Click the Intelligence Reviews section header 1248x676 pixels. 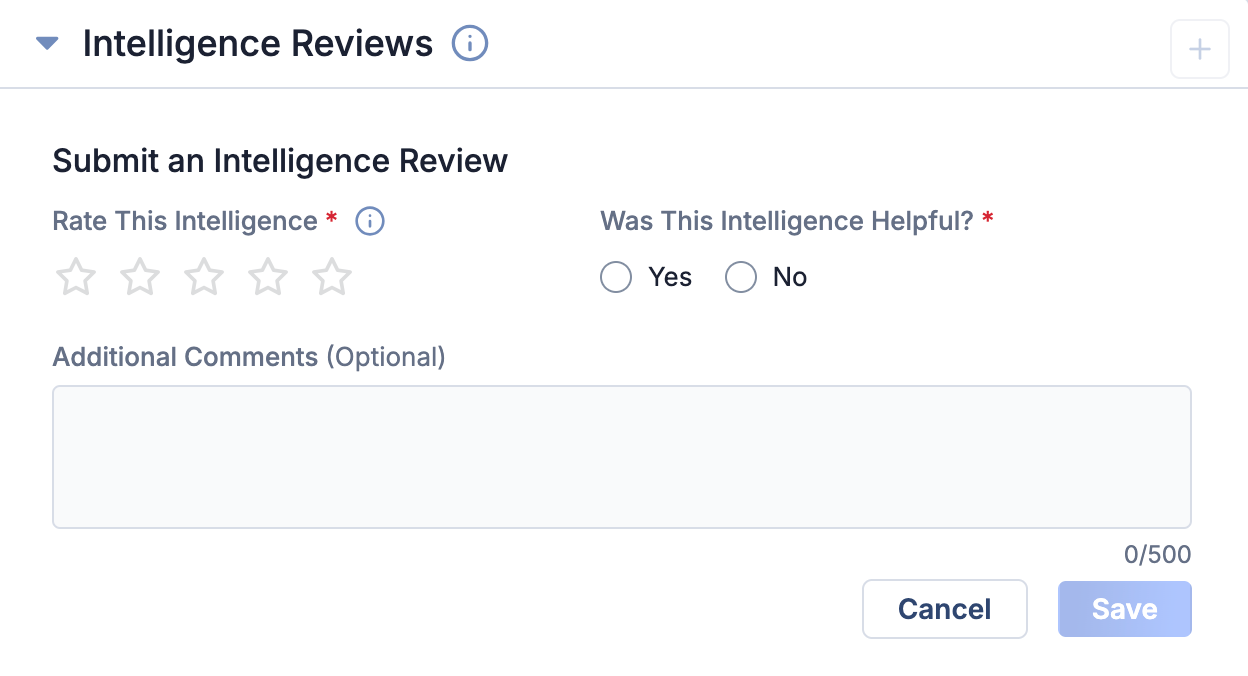click(x=258, y=43)
